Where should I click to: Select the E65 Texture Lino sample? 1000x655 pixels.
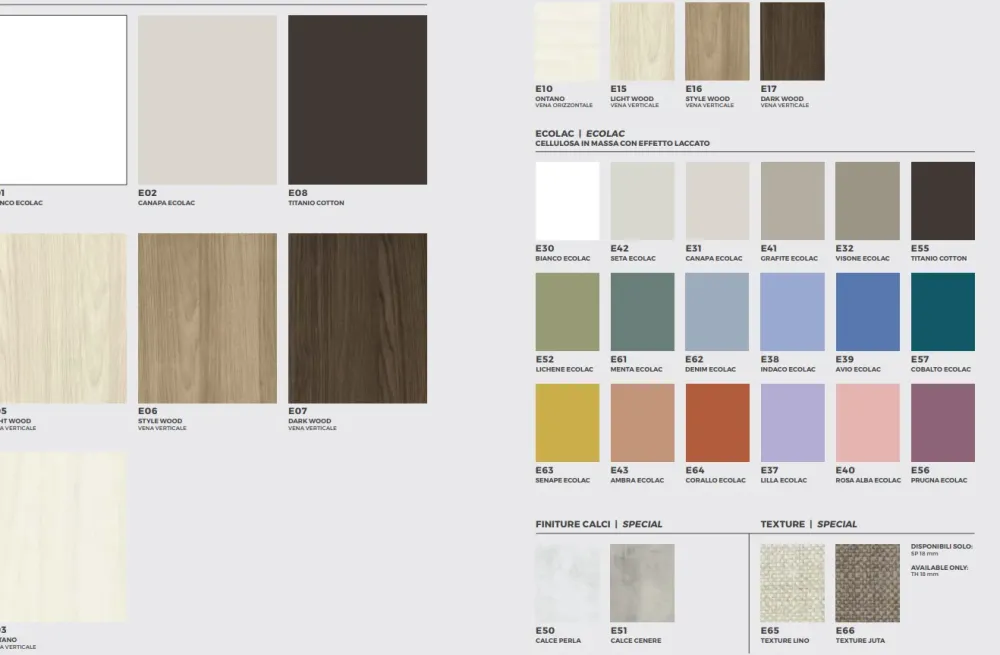coord(792,583)
